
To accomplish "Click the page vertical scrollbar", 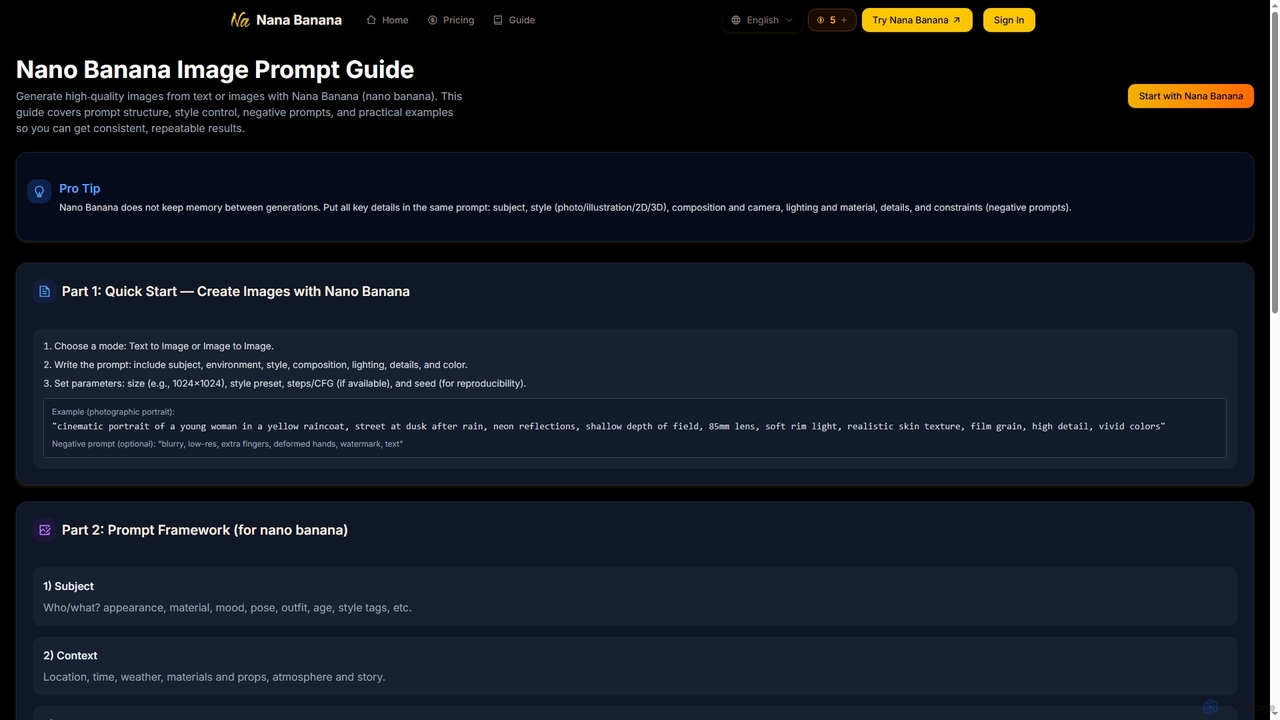I will click(1274, 160).
